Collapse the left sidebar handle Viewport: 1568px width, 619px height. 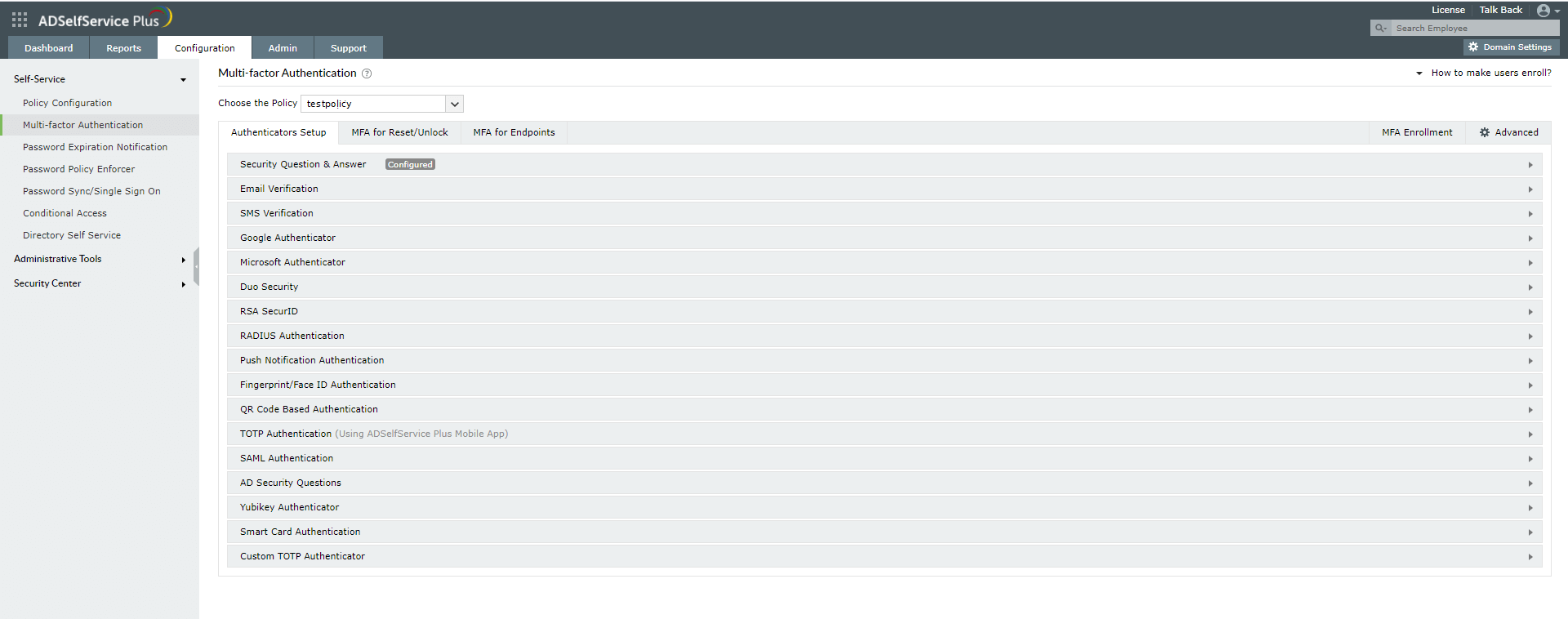tap(196, 266)
